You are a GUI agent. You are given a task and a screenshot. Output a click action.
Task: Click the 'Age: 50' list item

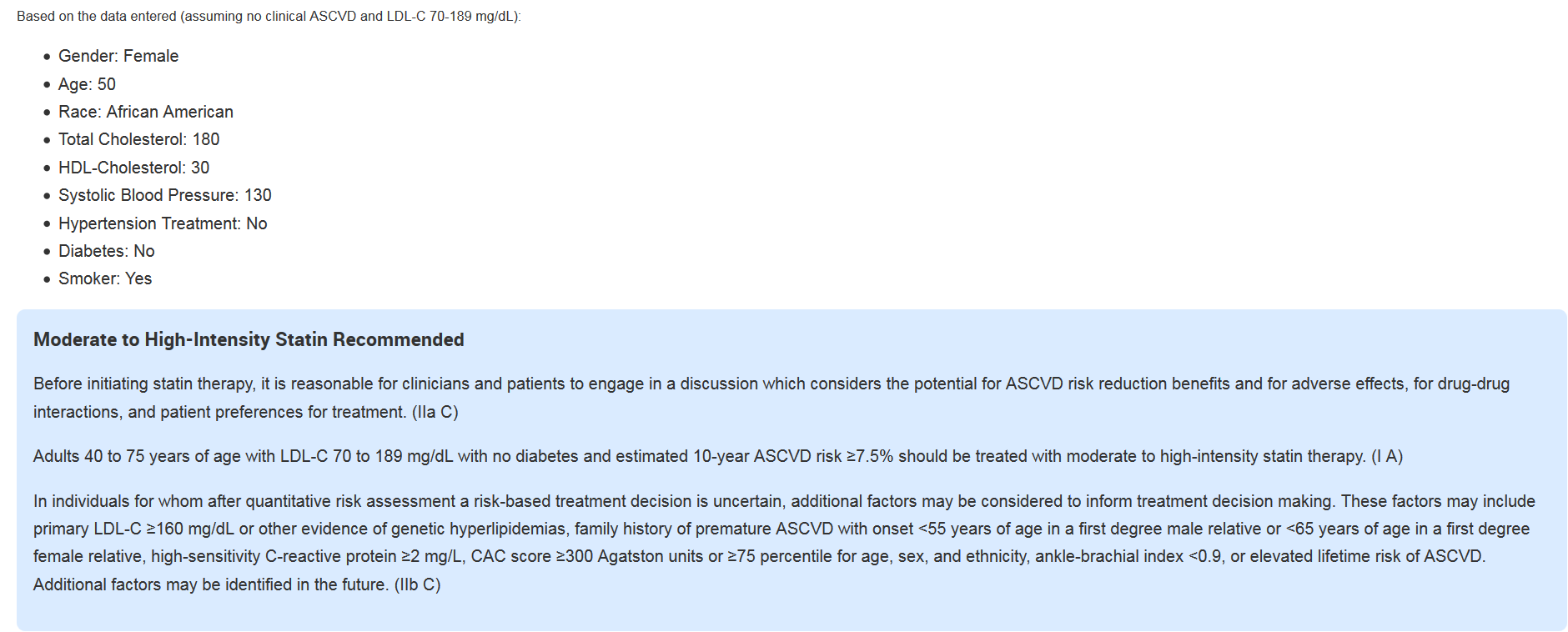pos(87,84)
